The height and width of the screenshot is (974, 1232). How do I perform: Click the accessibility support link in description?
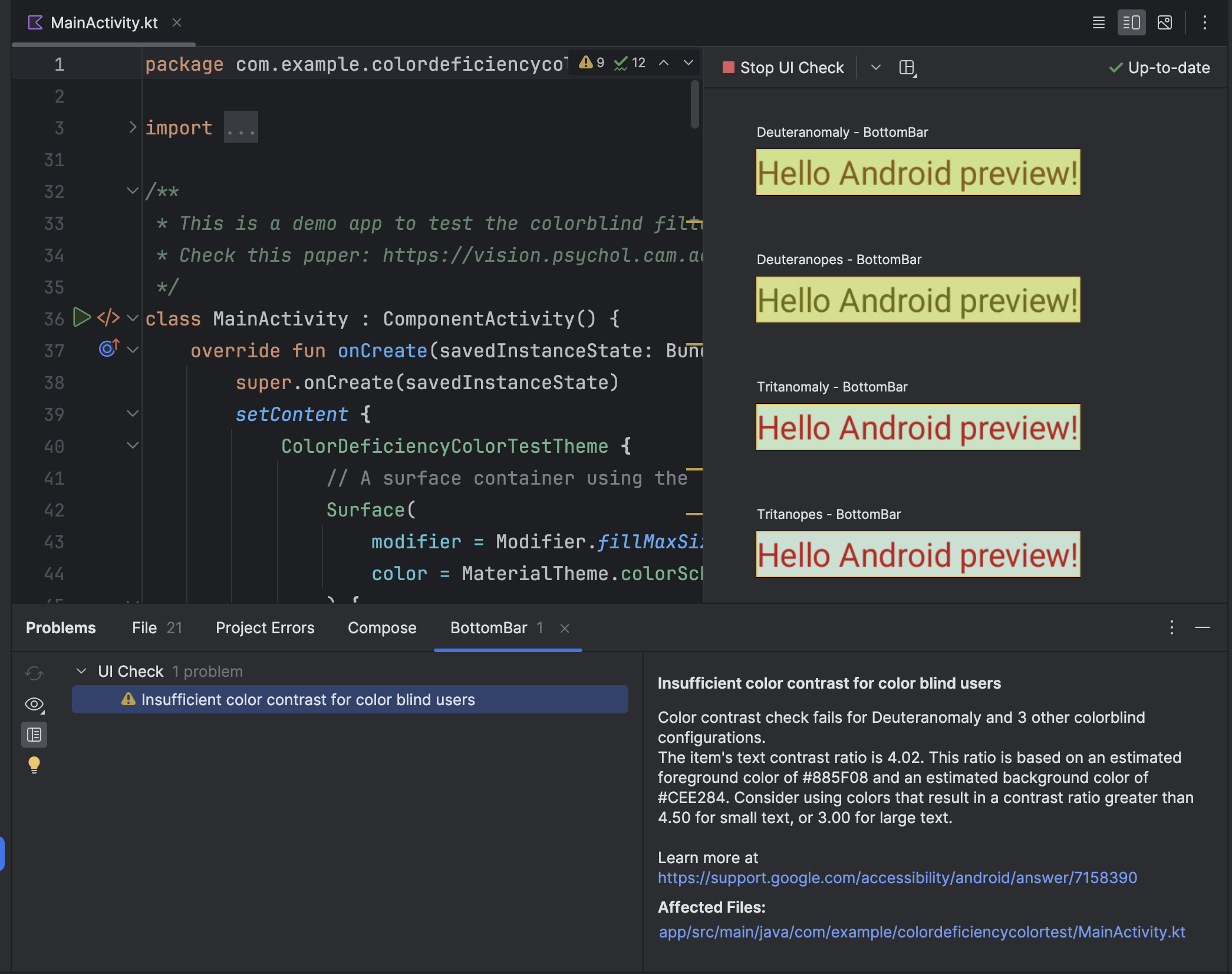[x=897, y=876]
